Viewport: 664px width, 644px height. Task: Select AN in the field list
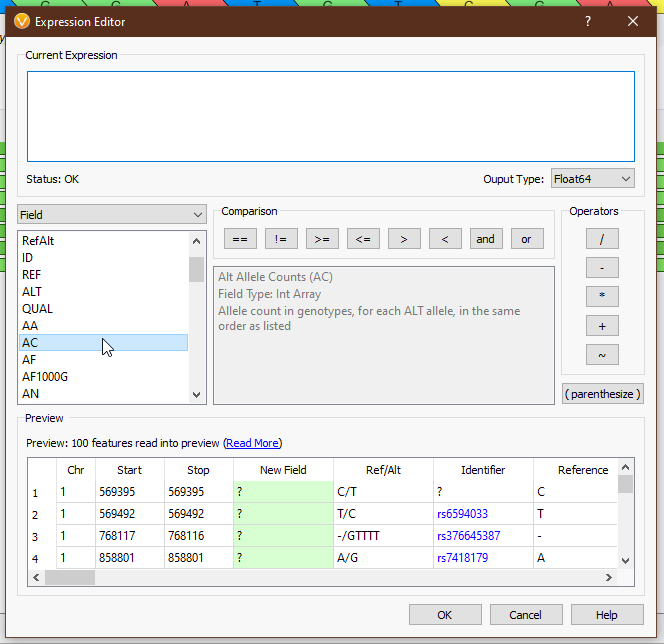(103, 393)
